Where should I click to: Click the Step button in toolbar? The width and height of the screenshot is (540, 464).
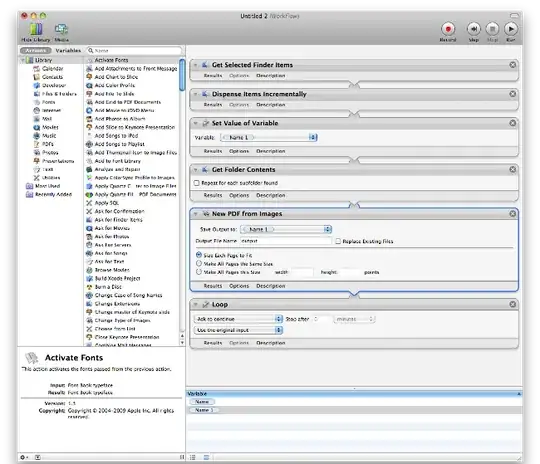pyautogui.click(x=474, y=29)
